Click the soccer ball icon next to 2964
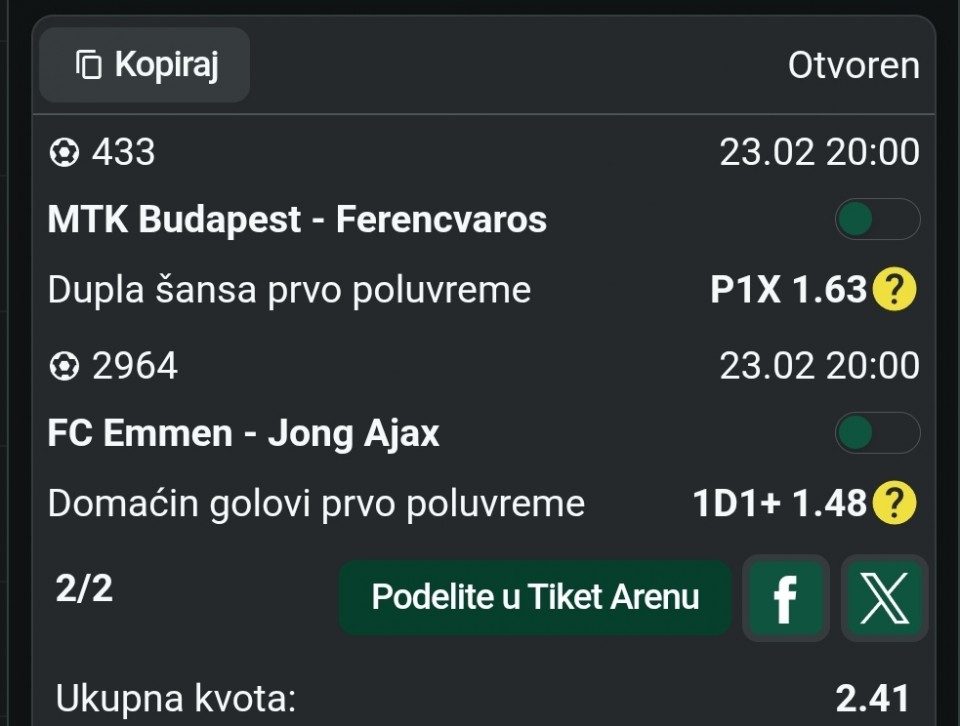960x726 pixels. click(63, 367)
